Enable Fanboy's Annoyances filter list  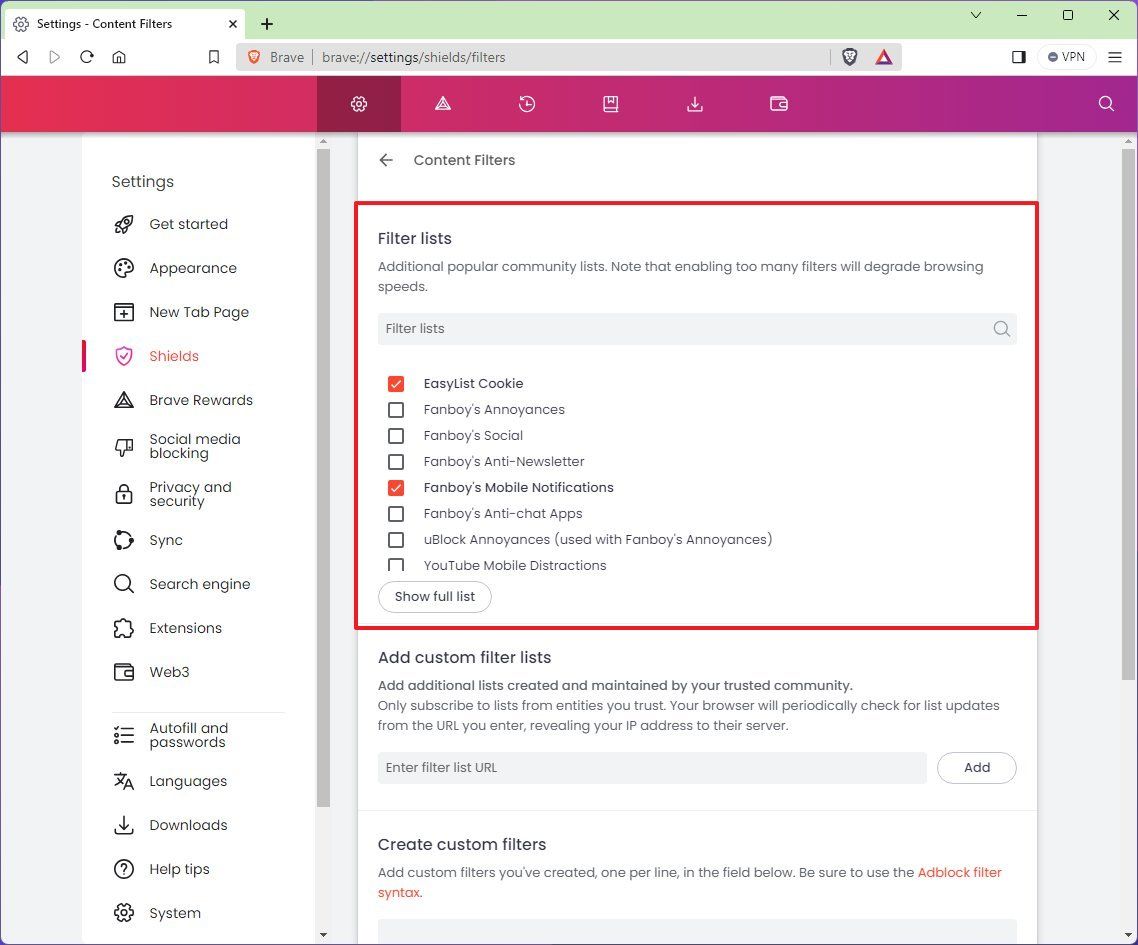click(x=396, y=409)
